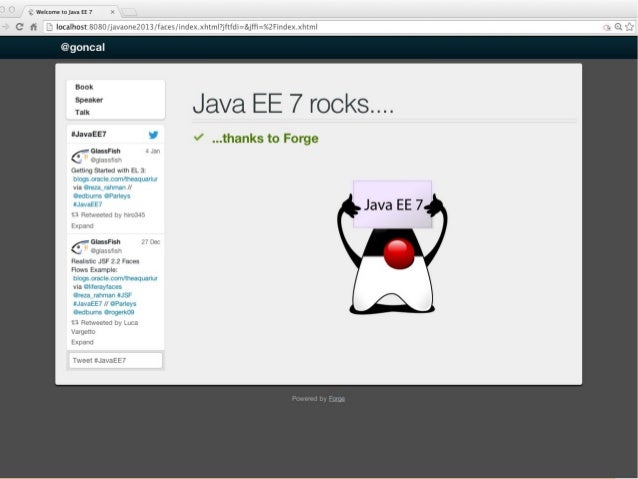Follow the Forge link in footer
Viewport: 638px width, 479px height.
336,399
